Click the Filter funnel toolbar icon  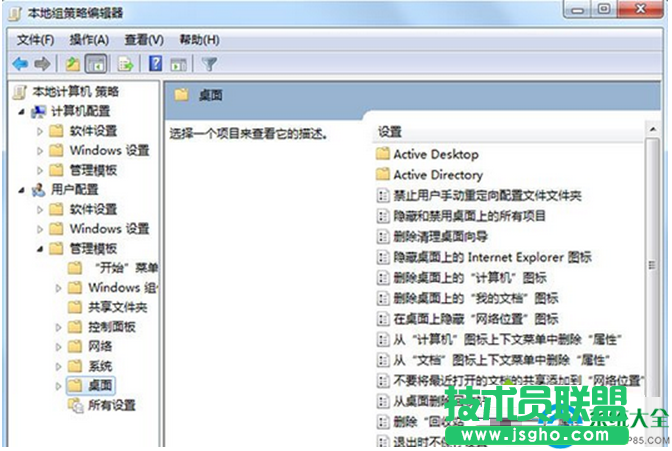209,64
